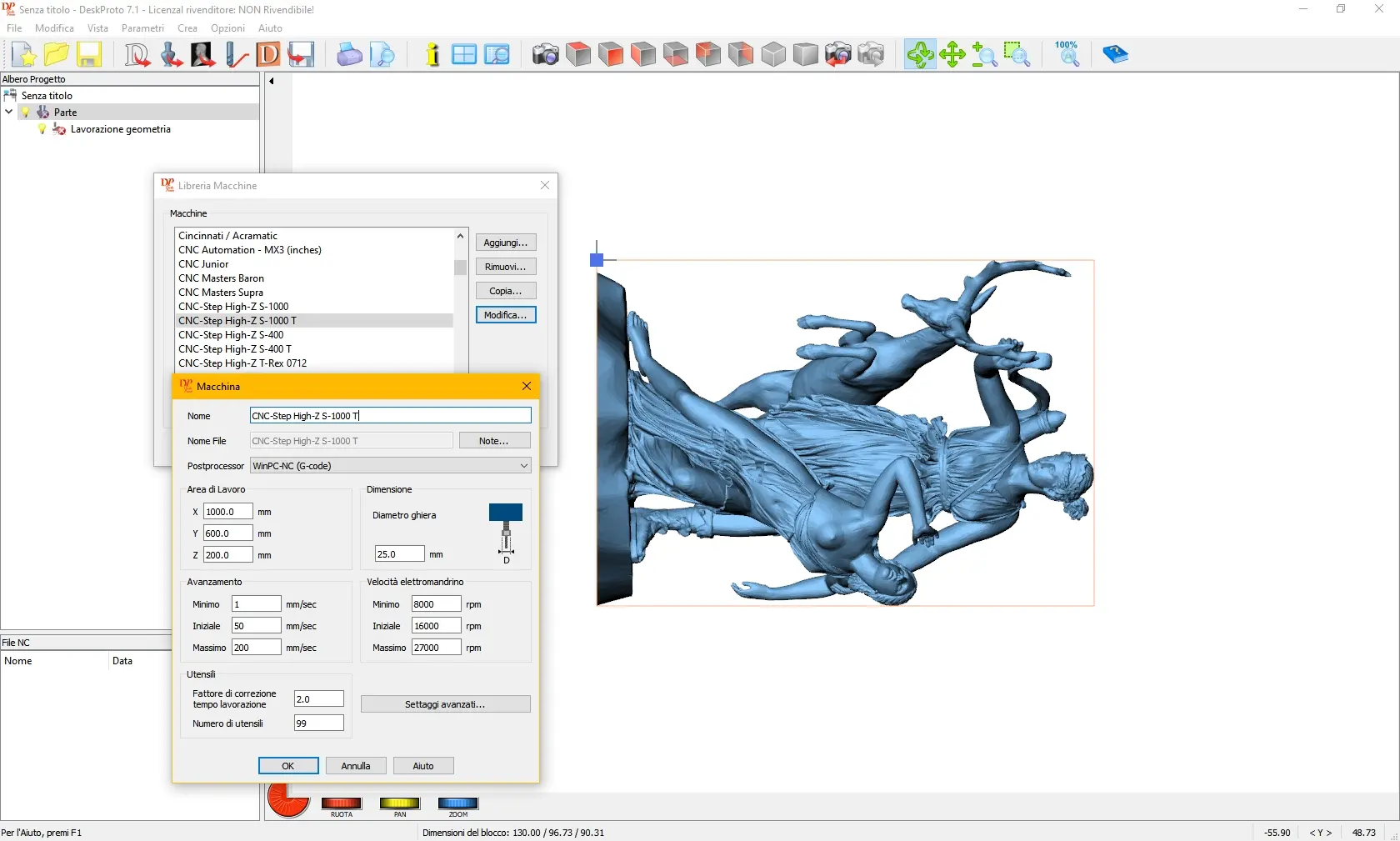Close the Macchina dialog

(527, 386)
